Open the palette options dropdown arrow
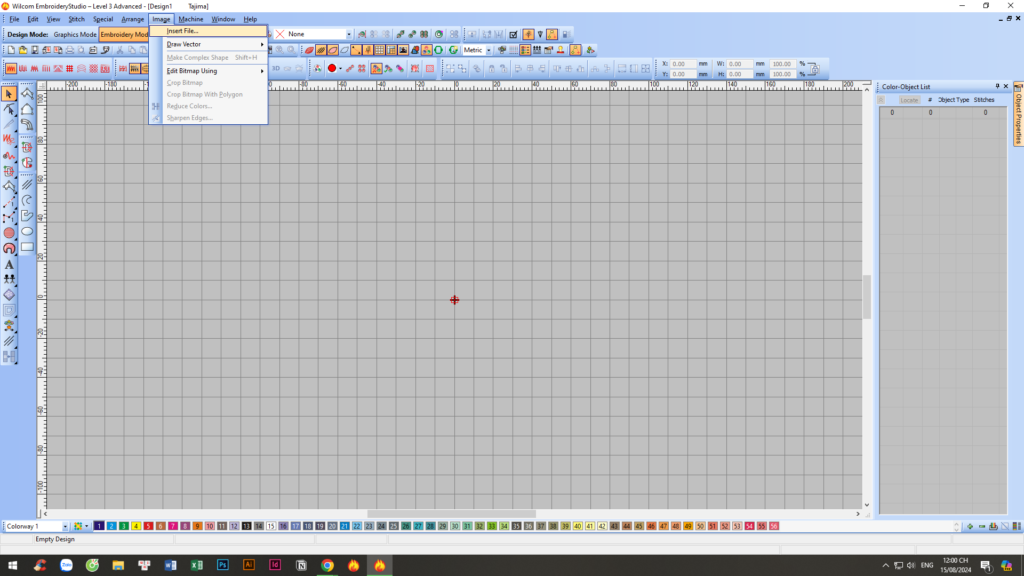This screenshot has width=1024, height=576. (86, 526)
